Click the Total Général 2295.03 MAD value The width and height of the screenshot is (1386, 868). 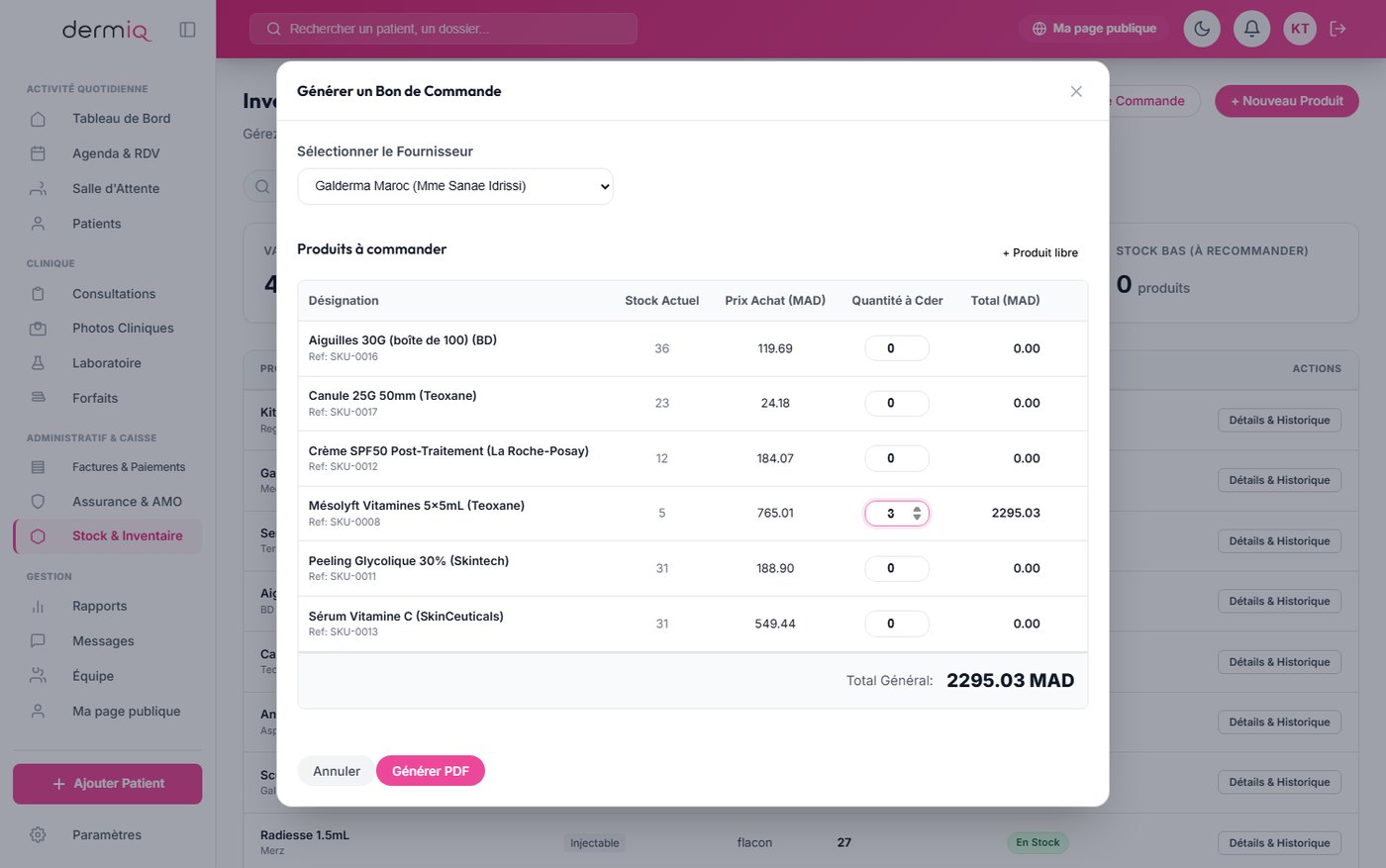tap(1010, 681)
